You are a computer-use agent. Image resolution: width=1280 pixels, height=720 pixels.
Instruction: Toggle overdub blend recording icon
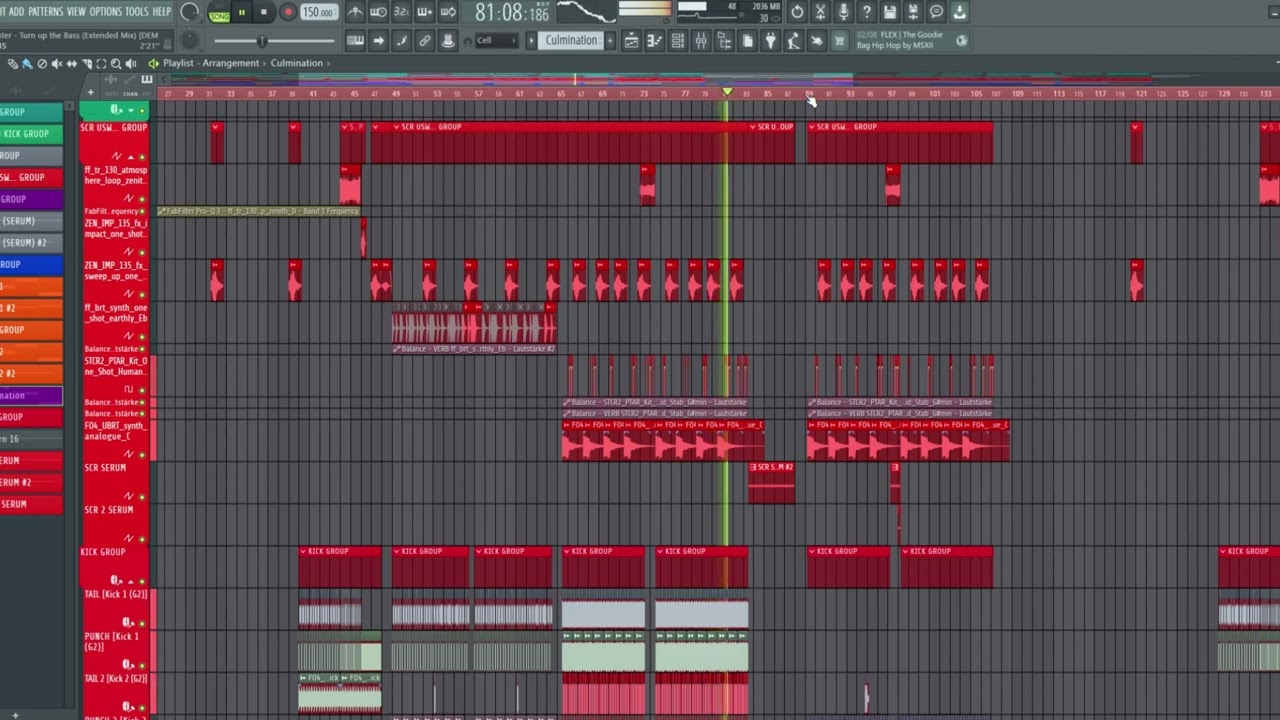[424, 12]
